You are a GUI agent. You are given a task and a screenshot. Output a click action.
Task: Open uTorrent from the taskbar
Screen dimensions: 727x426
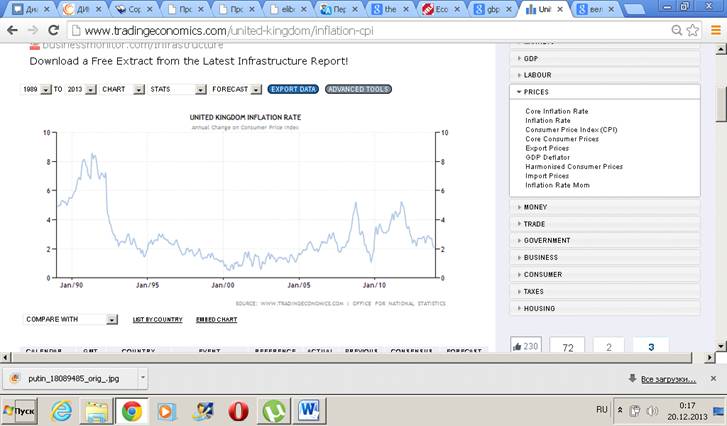click(x=273, y=410)
